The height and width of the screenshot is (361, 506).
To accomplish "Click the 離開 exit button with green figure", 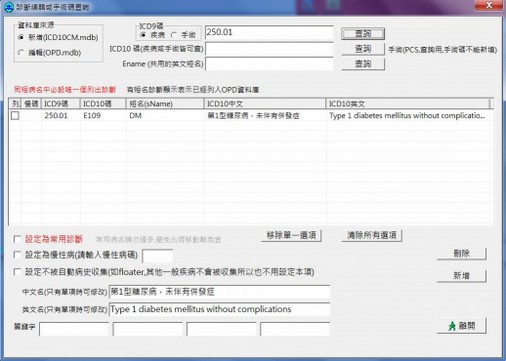I will point(462,326).
